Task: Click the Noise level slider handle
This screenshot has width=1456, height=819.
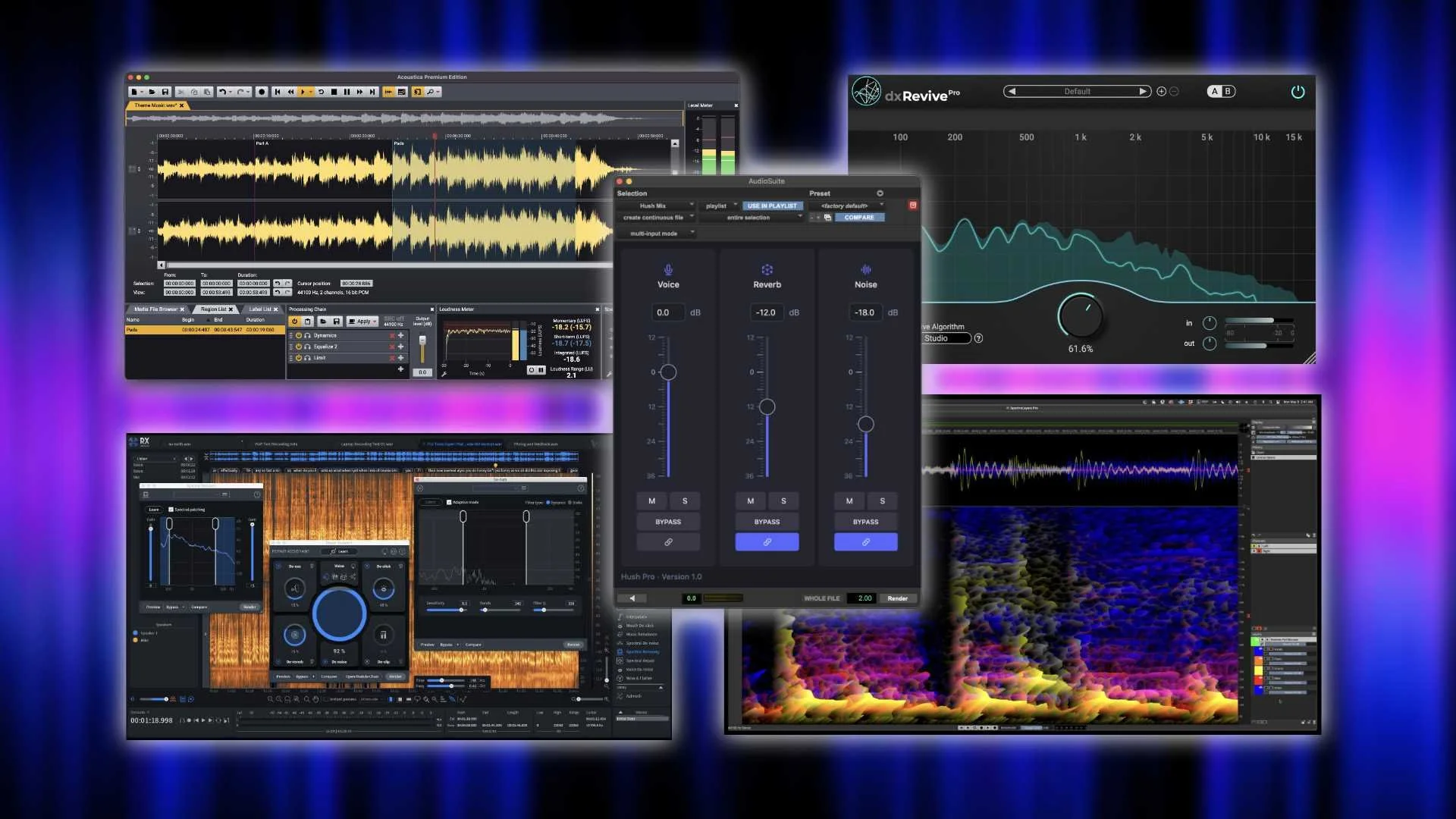Action: [x=865, y=424]
